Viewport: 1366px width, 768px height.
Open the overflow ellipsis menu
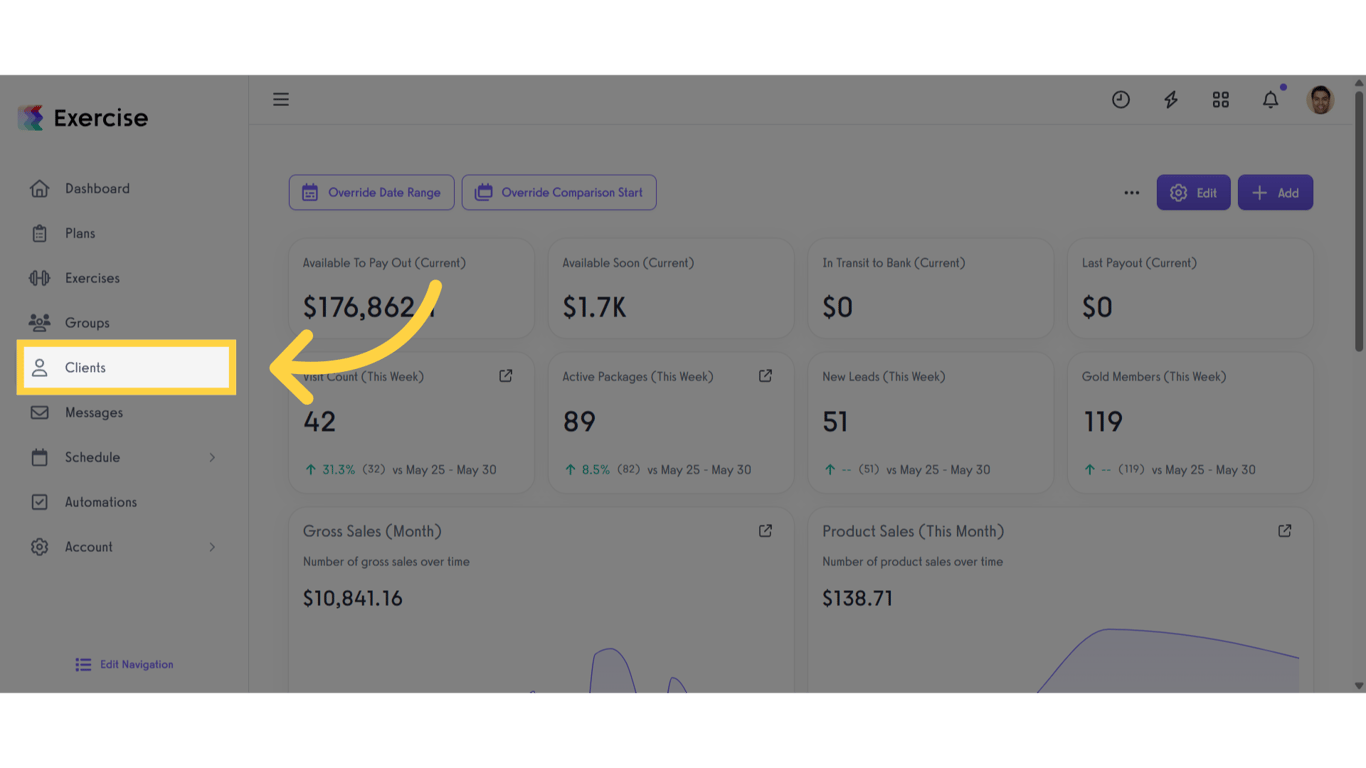click(x=1131, y=192)
